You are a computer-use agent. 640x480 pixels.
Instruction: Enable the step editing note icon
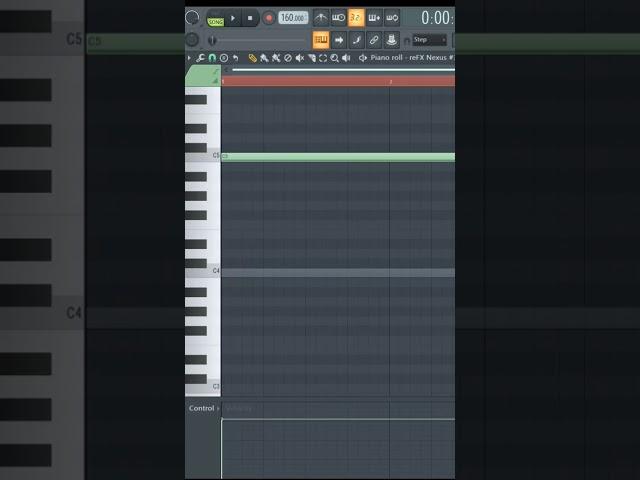(356, 40)
